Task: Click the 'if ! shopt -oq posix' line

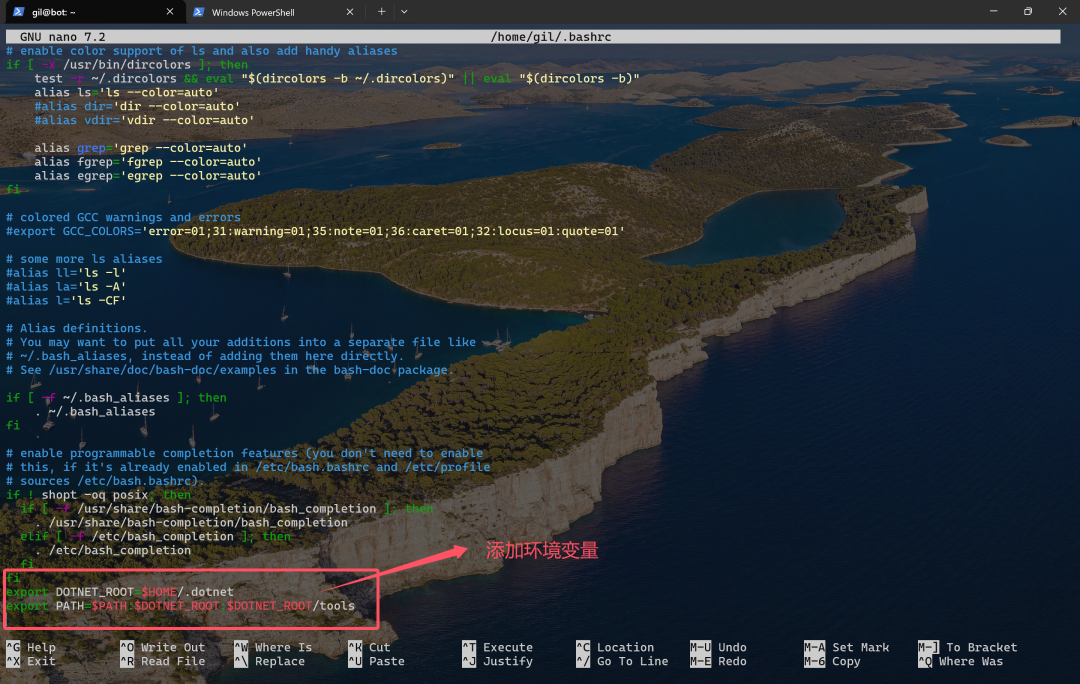Action: point(98,495)
